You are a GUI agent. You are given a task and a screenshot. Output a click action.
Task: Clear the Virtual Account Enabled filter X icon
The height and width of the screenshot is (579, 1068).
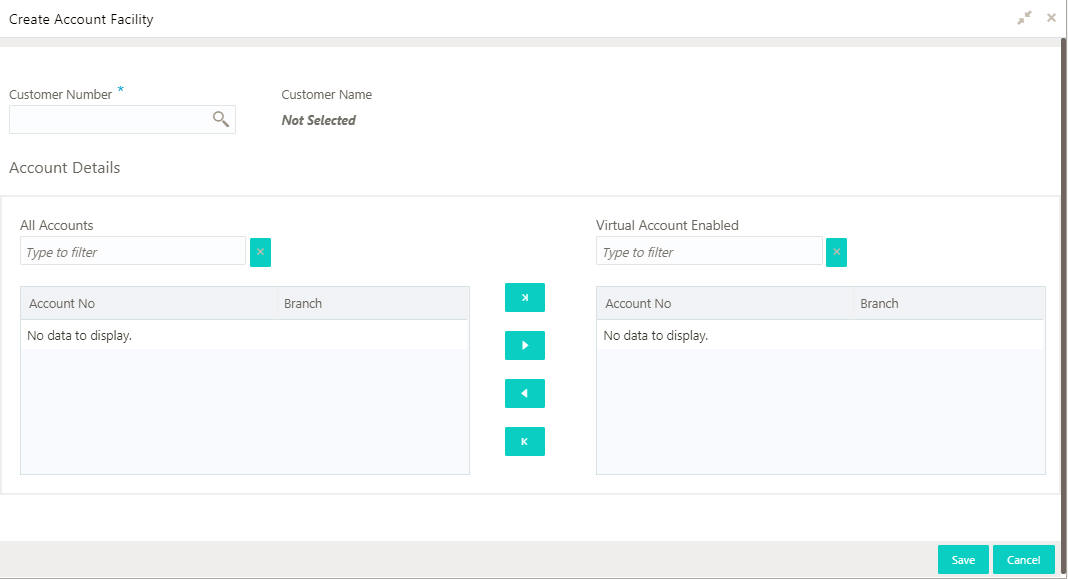point(836,252)
